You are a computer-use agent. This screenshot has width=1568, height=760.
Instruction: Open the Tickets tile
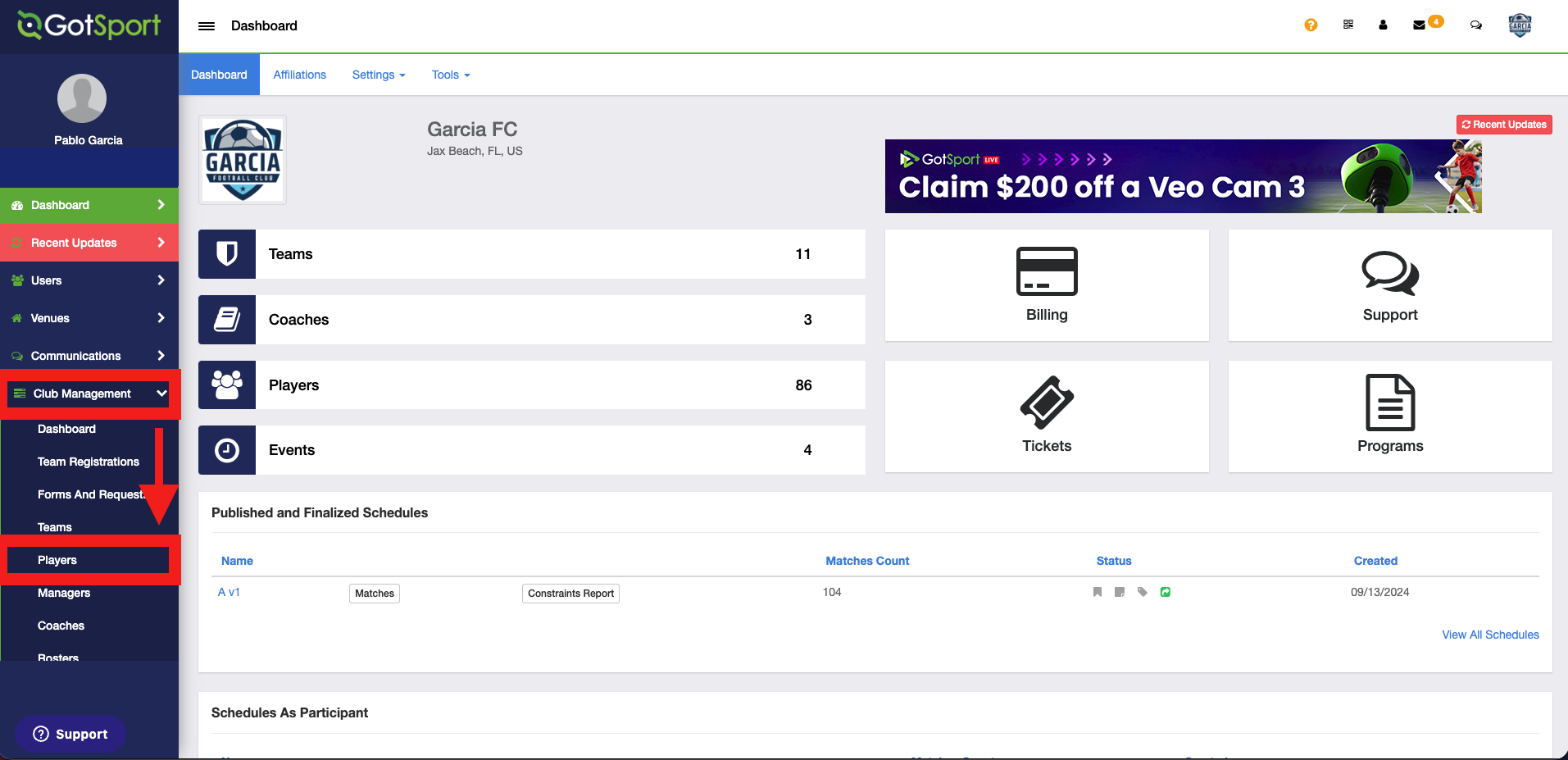[x=1046, y=416]
